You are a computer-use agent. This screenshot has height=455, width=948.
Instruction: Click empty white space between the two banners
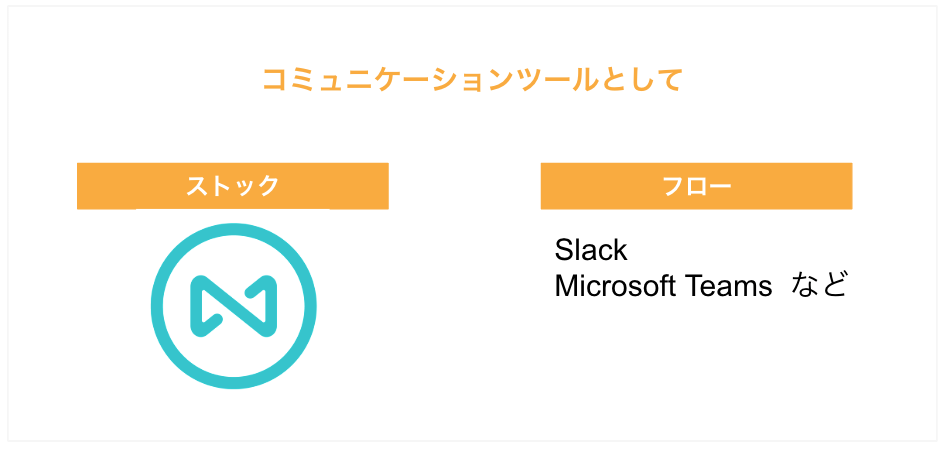point(464,186)
